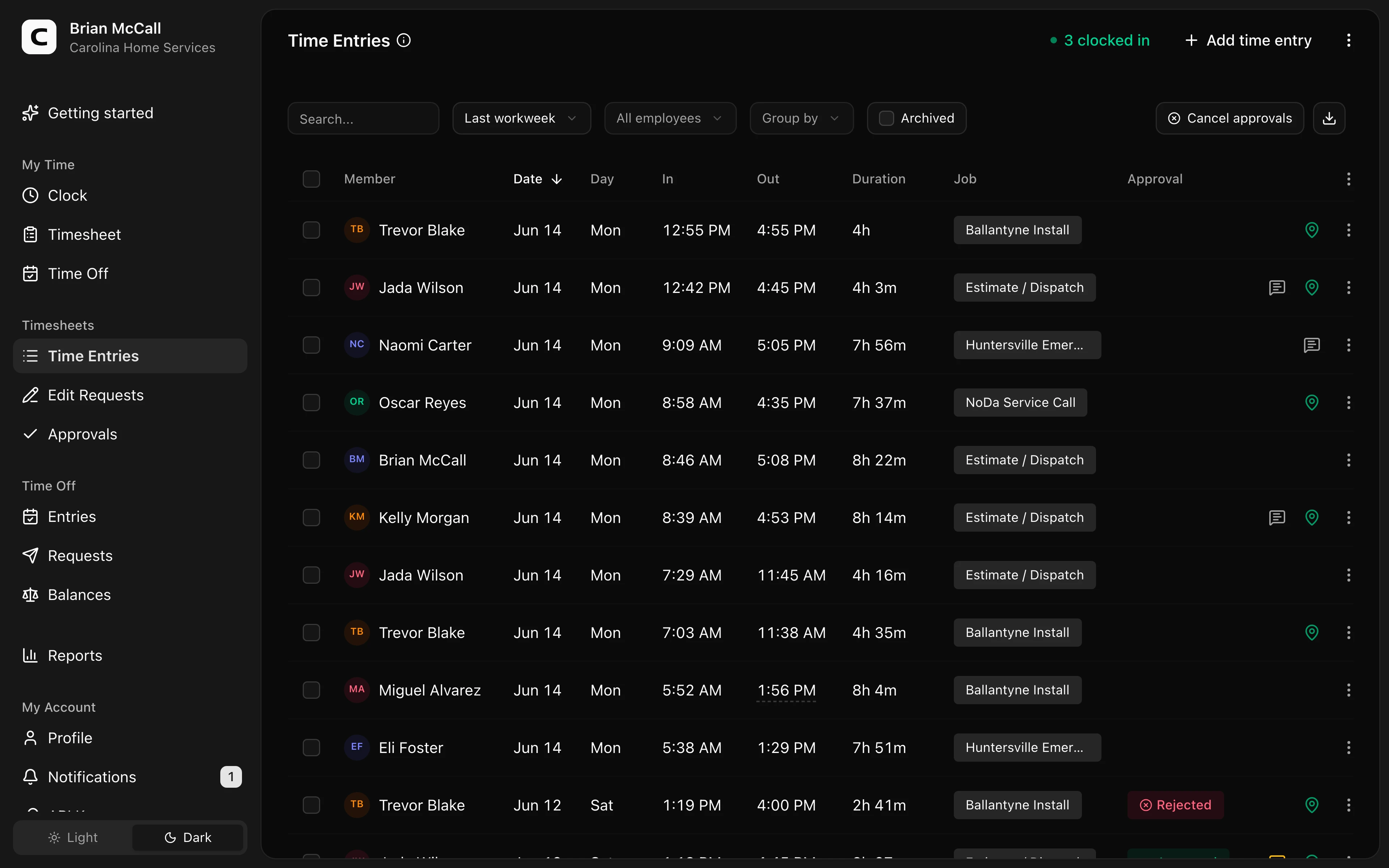Click the NC avatar for Naomi Carter
The width and height of the screenshot is (1389, 868).
tap(356, 344)
